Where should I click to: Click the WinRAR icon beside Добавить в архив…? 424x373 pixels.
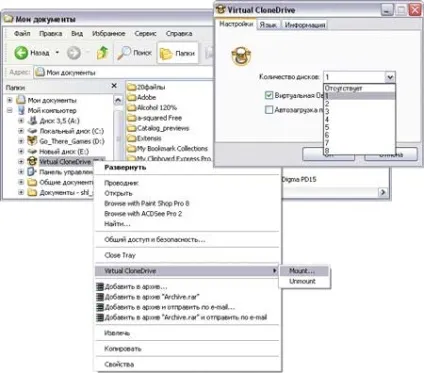(x=99, y=286)
